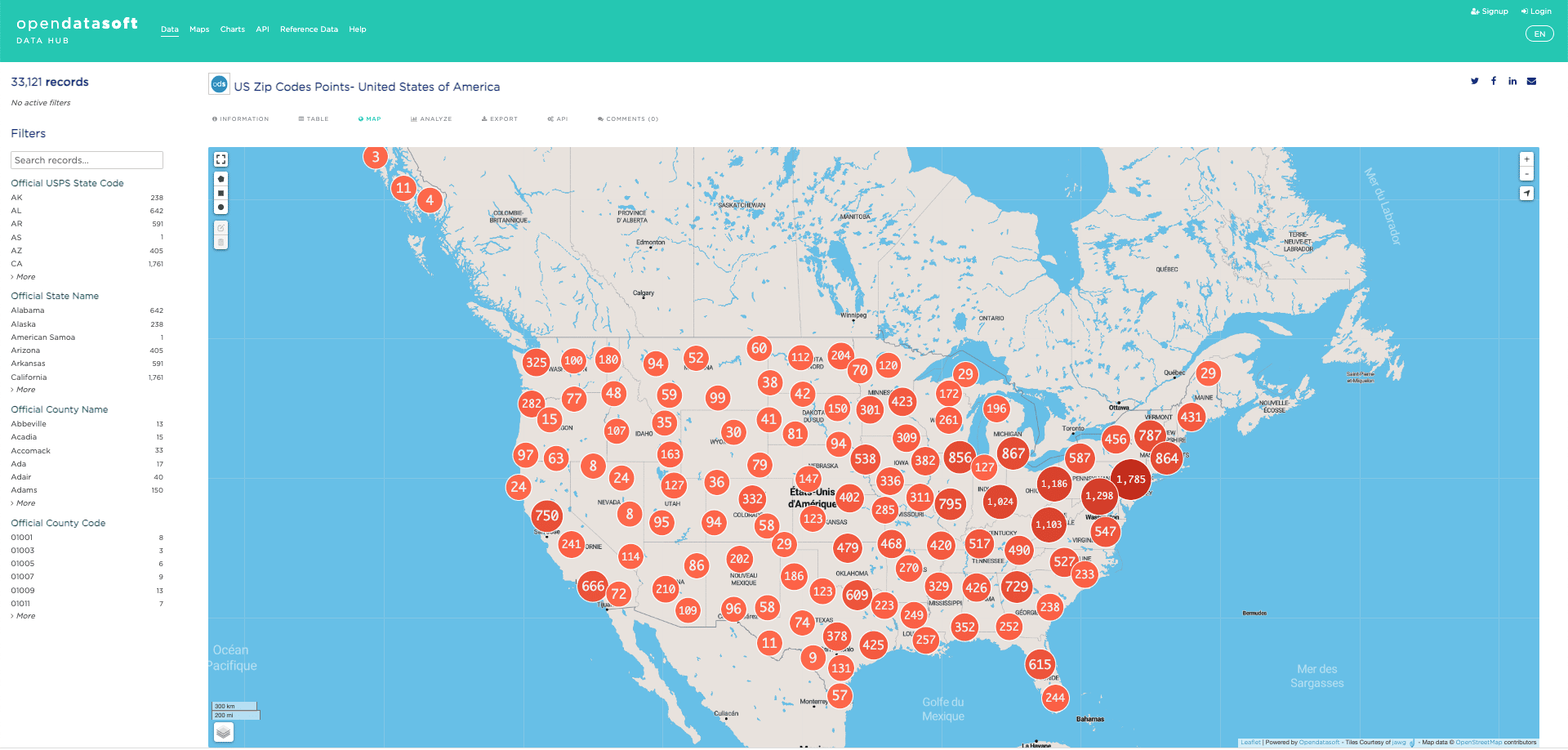
Task: Locate me using the geolocation arrow
Action: point(1526,194)
